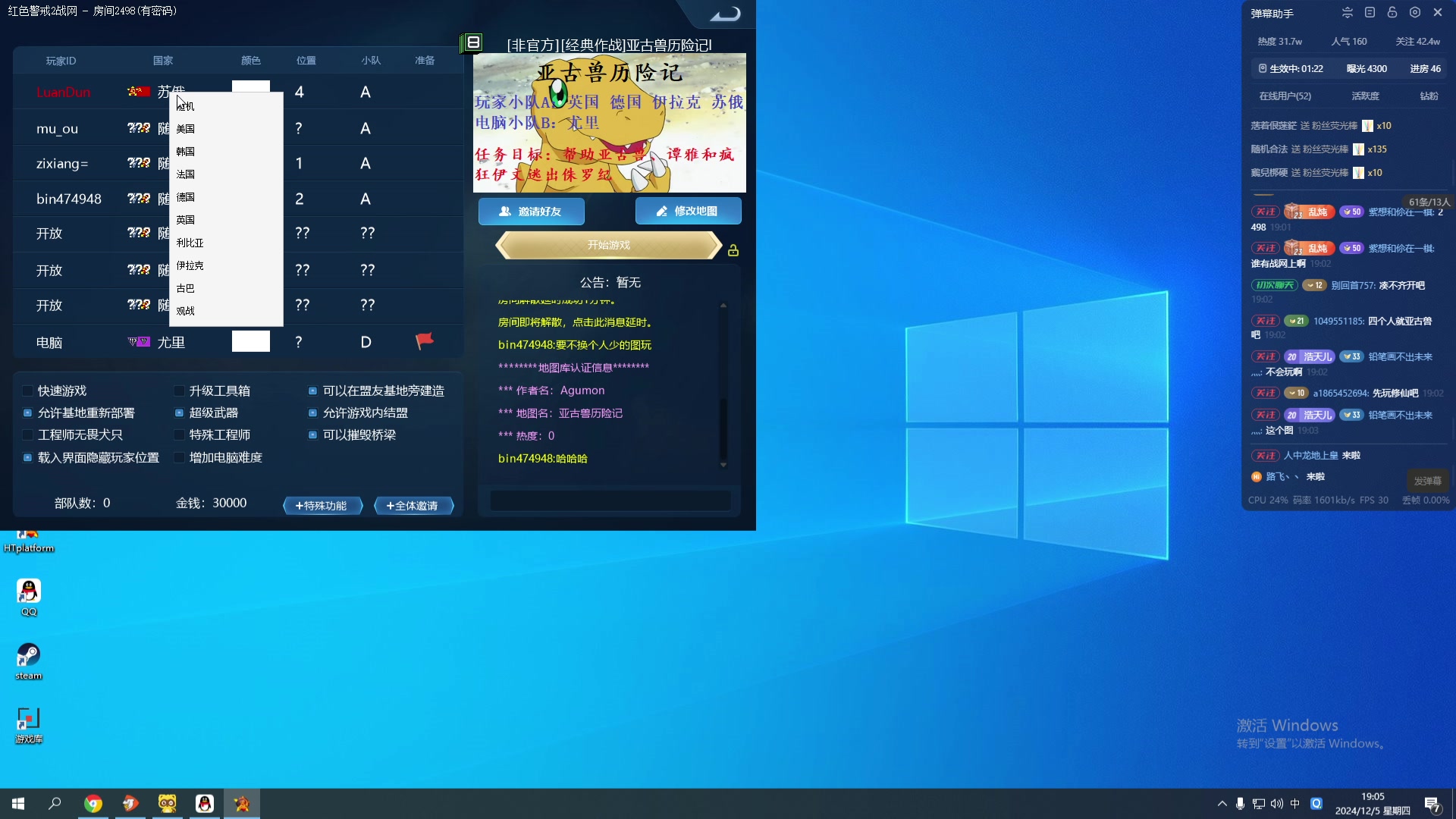This screenshot has width=1456, height=819.
Task: Switch to the QQ penguin taskbar app
Action: pyautogui.click(x=205, y=804)
